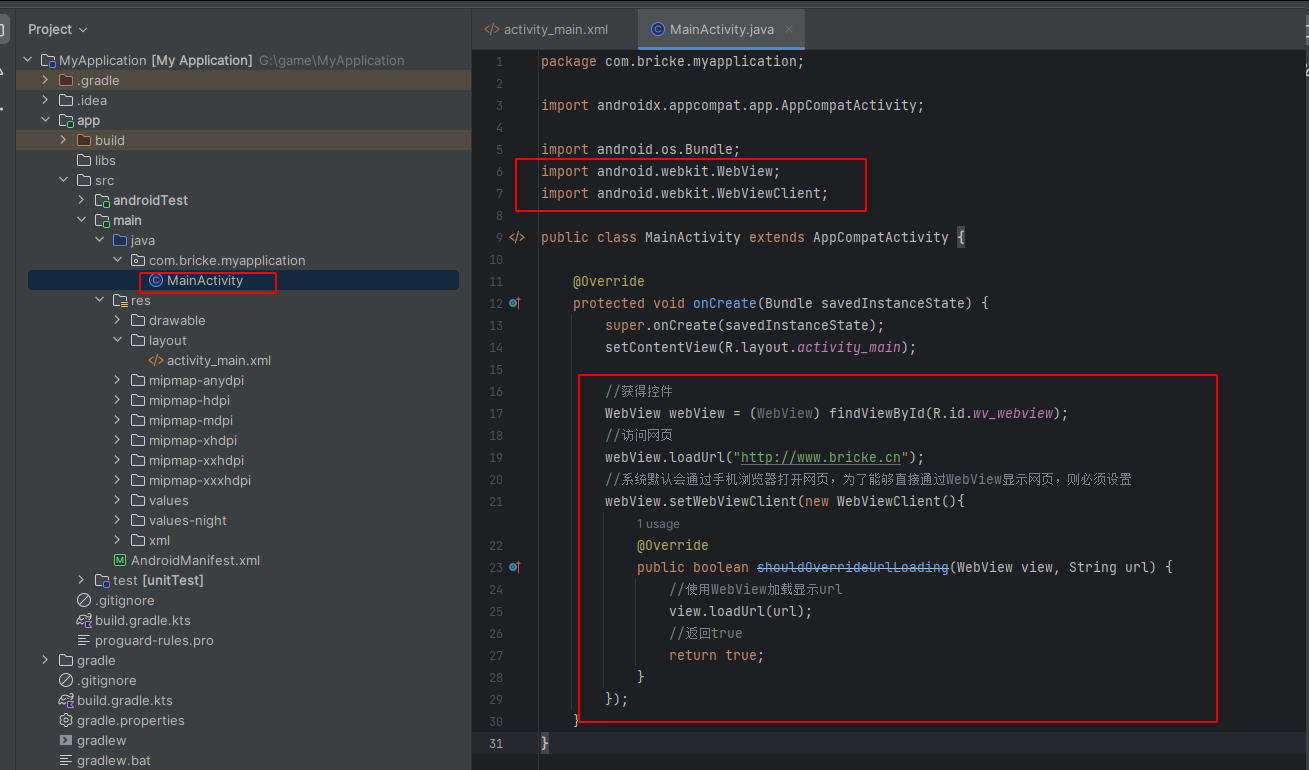Click the override gutter icon at line 23

click(515, 566)
